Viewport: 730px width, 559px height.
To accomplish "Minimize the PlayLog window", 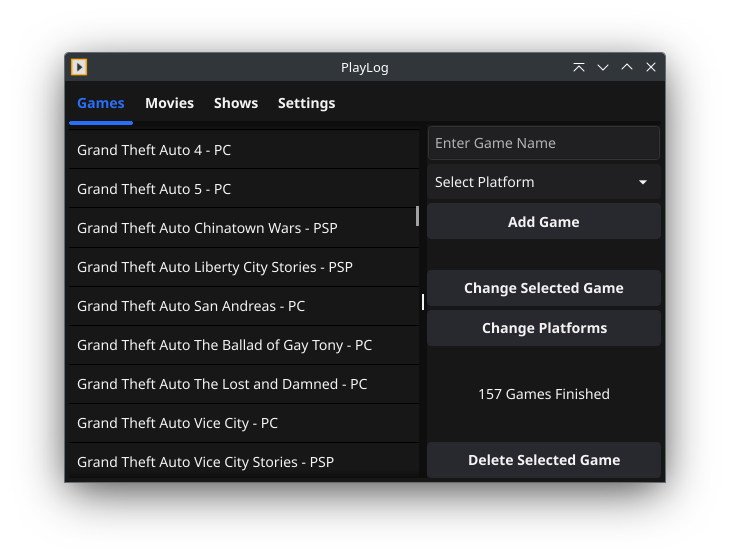I will (603, 67).
